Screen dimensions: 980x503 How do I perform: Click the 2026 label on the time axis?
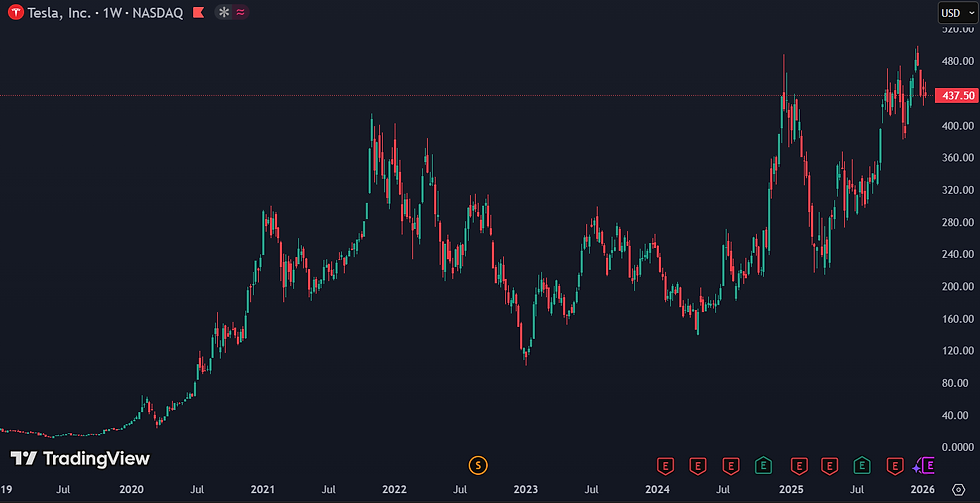click(x=922, y=489)
